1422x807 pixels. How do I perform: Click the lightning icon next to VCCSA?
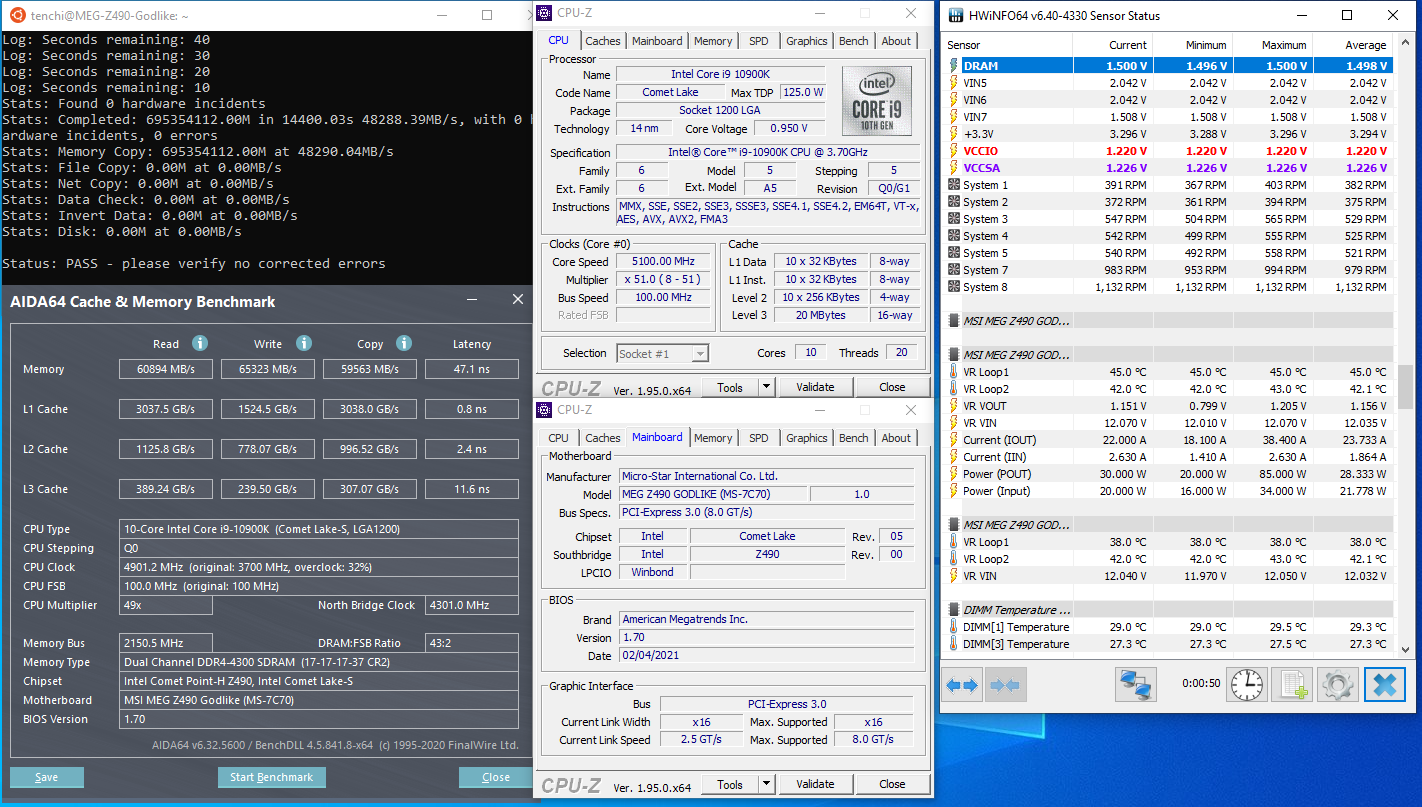pos(954,168)
